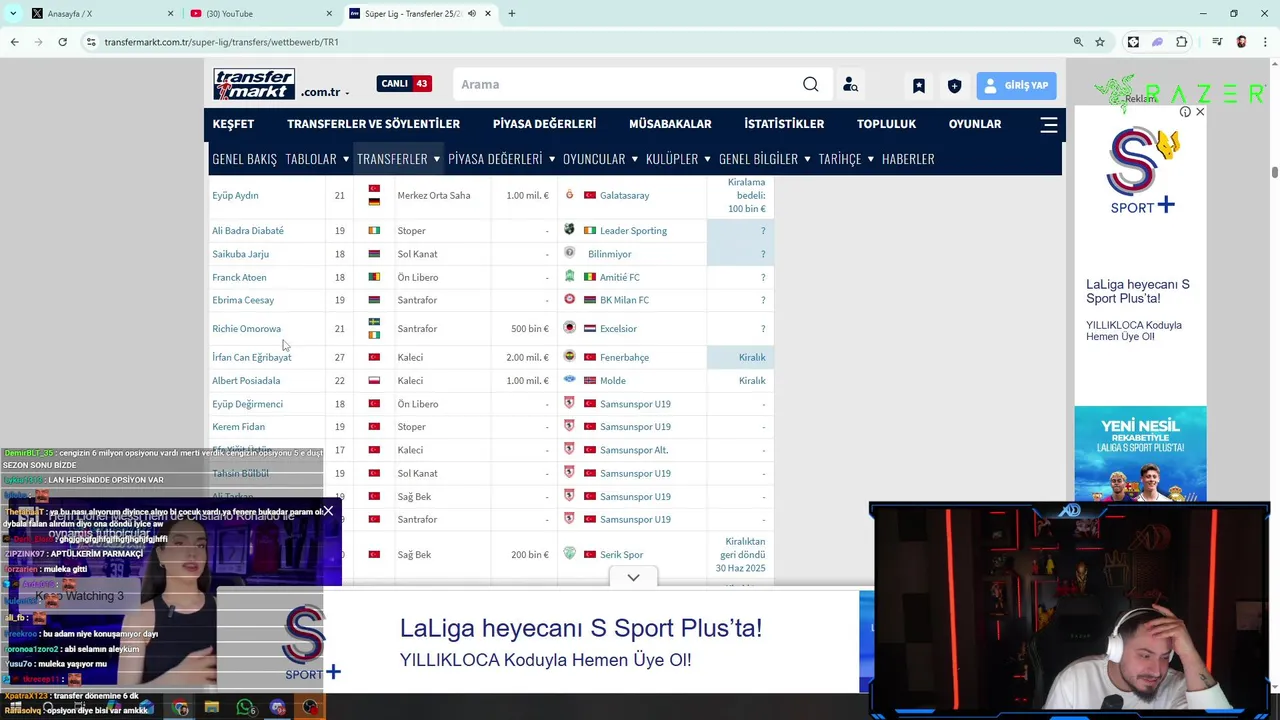This screenshot has width=1280, height=720.
Task: Open OBS Studio from the taskbar
Action: tap(311, 708)
